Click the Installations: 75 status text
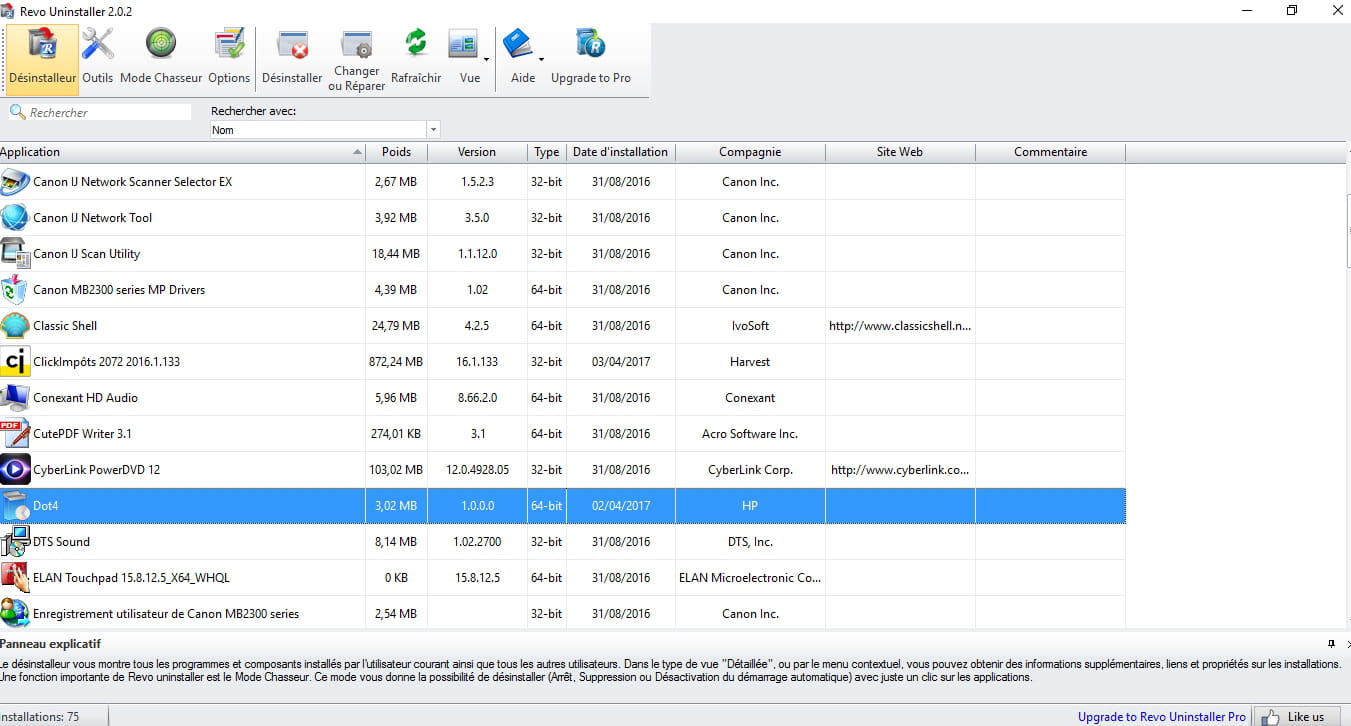1351x726 pixels. click(40, 717)
